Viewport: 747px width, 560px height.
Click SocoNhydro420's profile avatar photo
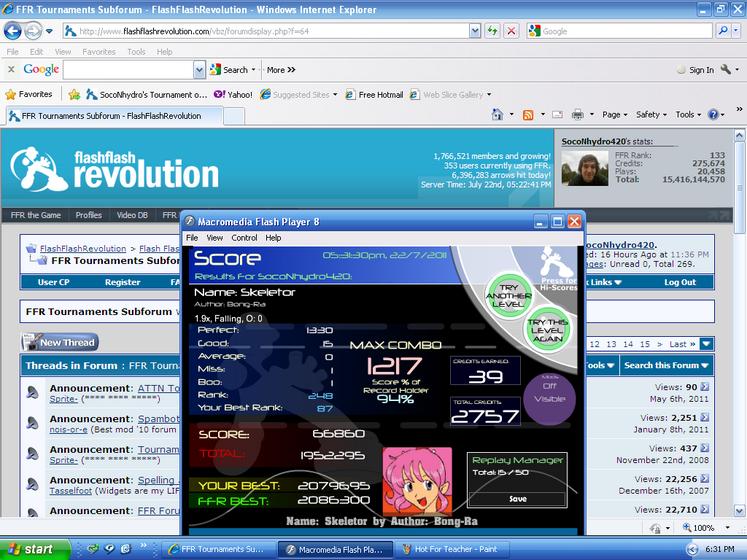tap(585, 168)
